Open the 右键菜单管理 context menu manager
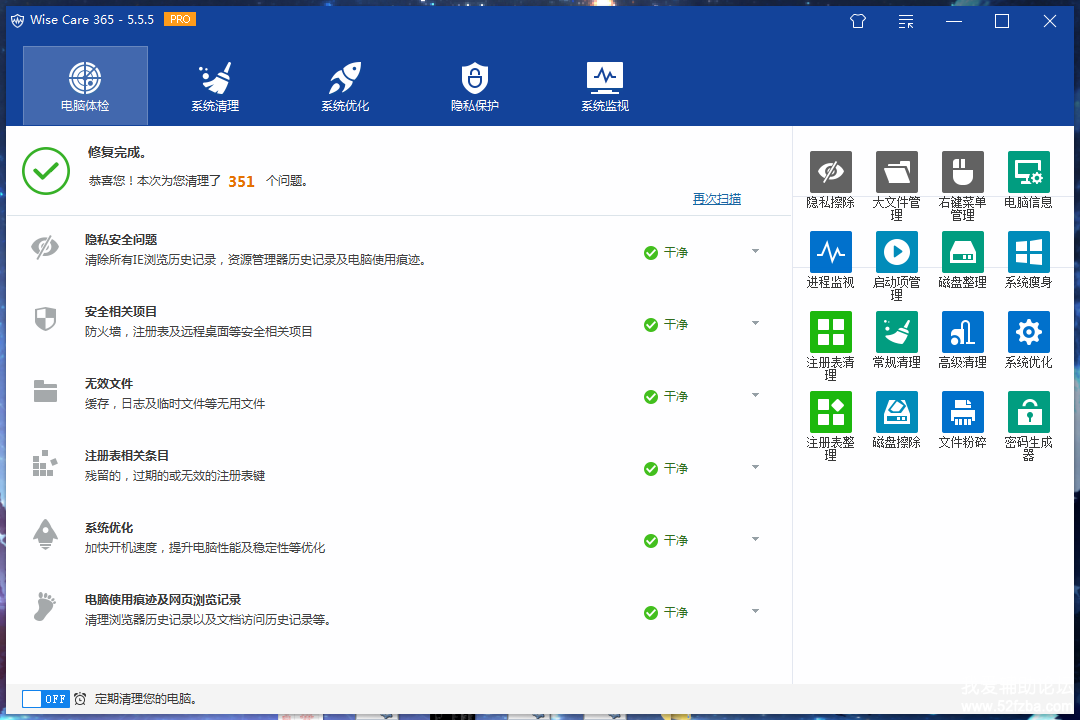 click(963, 172)
